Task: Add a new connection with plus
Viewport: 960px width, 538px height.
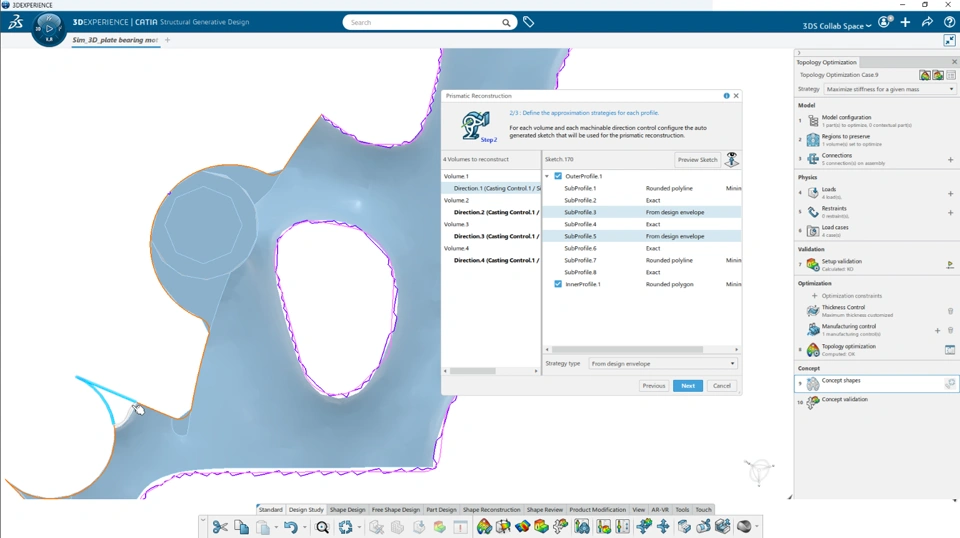Action: tap(950, 160)
